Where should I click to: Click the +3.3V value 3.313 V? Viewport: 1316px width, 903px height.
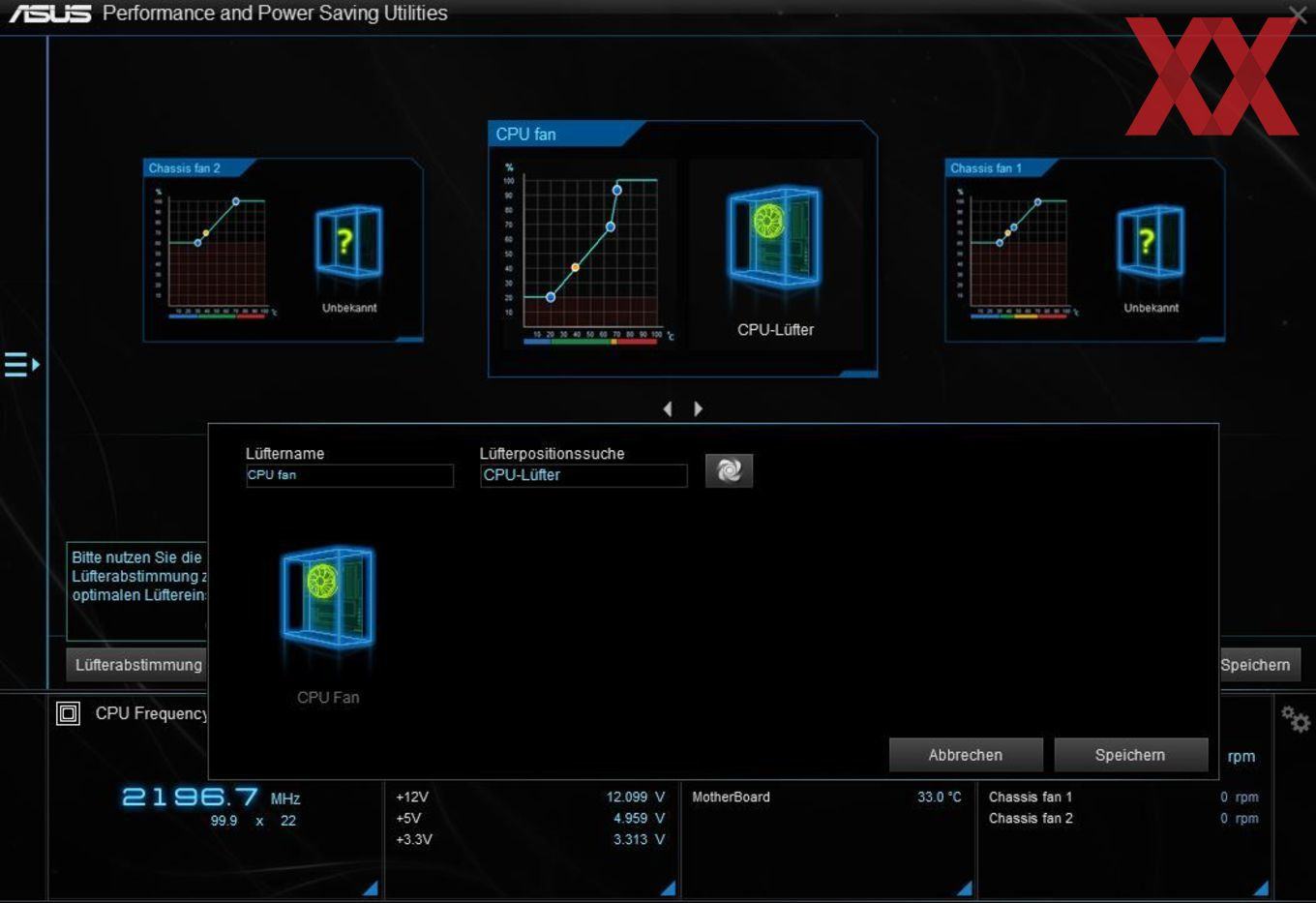click(x=639, y=840)
